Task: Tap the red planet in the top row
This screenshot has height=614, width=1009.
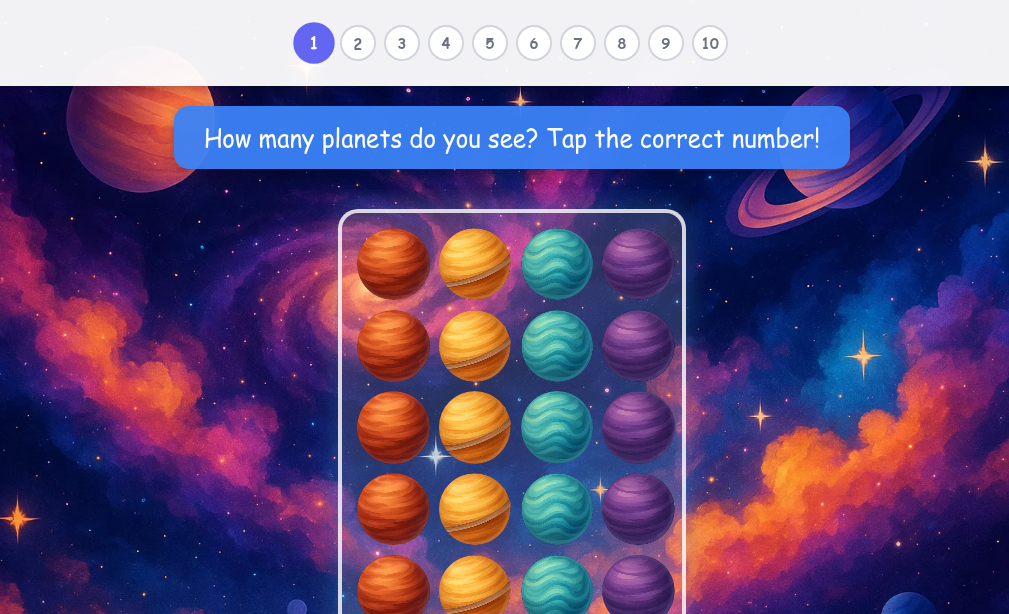Action: (393, 263)
